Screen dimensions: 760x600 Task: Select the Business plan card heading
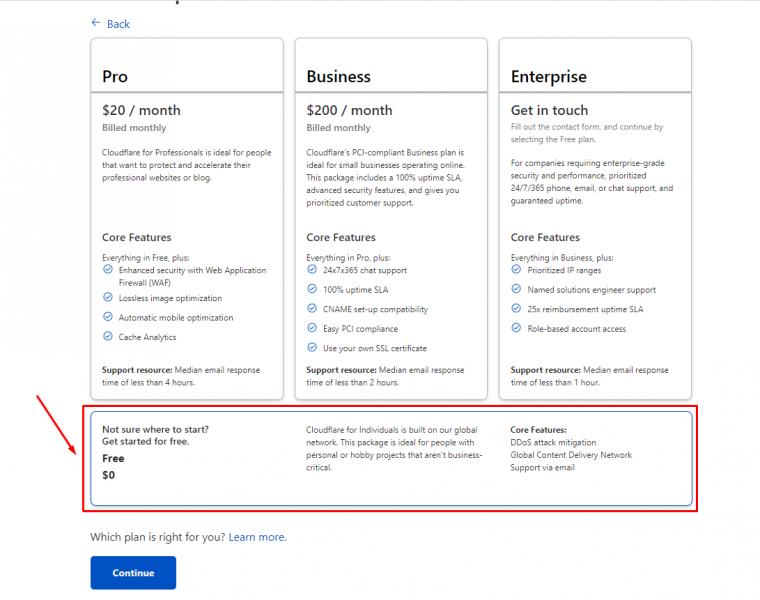click(338, 77)
